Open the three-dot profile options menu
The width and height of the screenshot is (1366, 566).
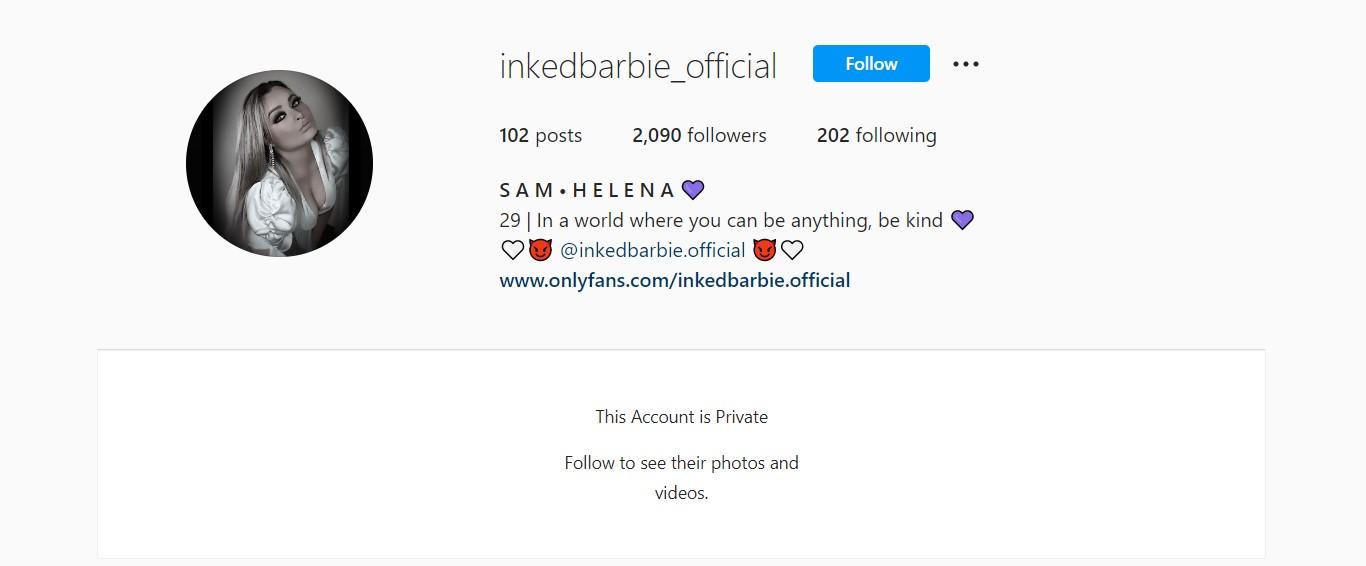966,64
